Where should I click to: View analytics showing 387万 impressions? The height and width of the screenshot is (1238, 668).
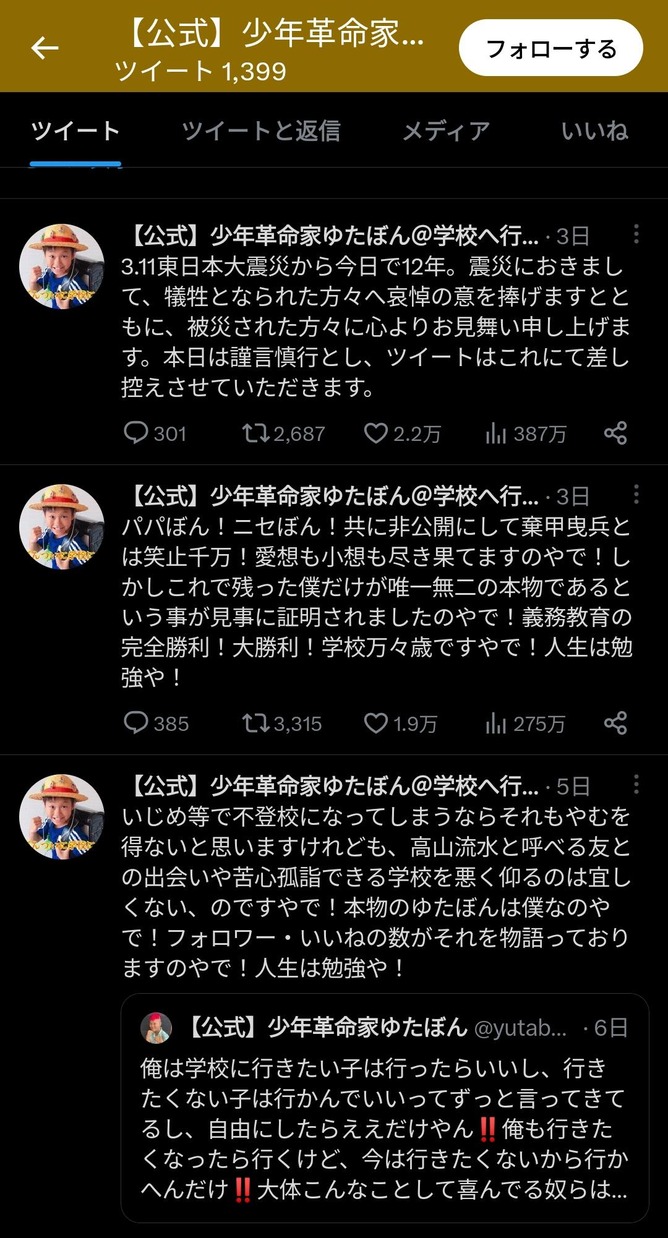pyautogui.click(x=525, y=433)
